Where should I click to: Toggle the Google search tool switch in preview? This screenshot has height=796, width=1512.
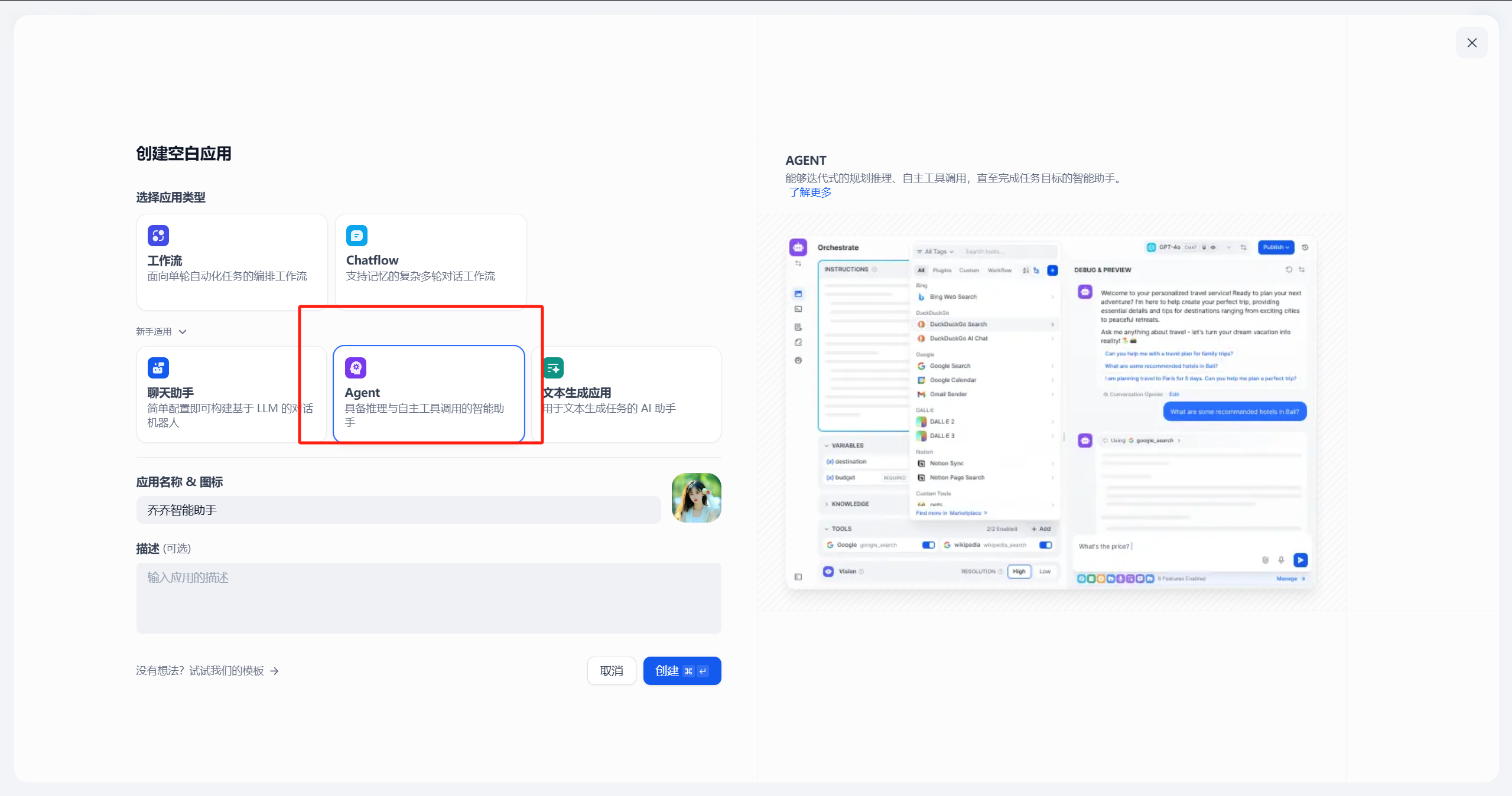pyautogui.click(x=928, y=545)
